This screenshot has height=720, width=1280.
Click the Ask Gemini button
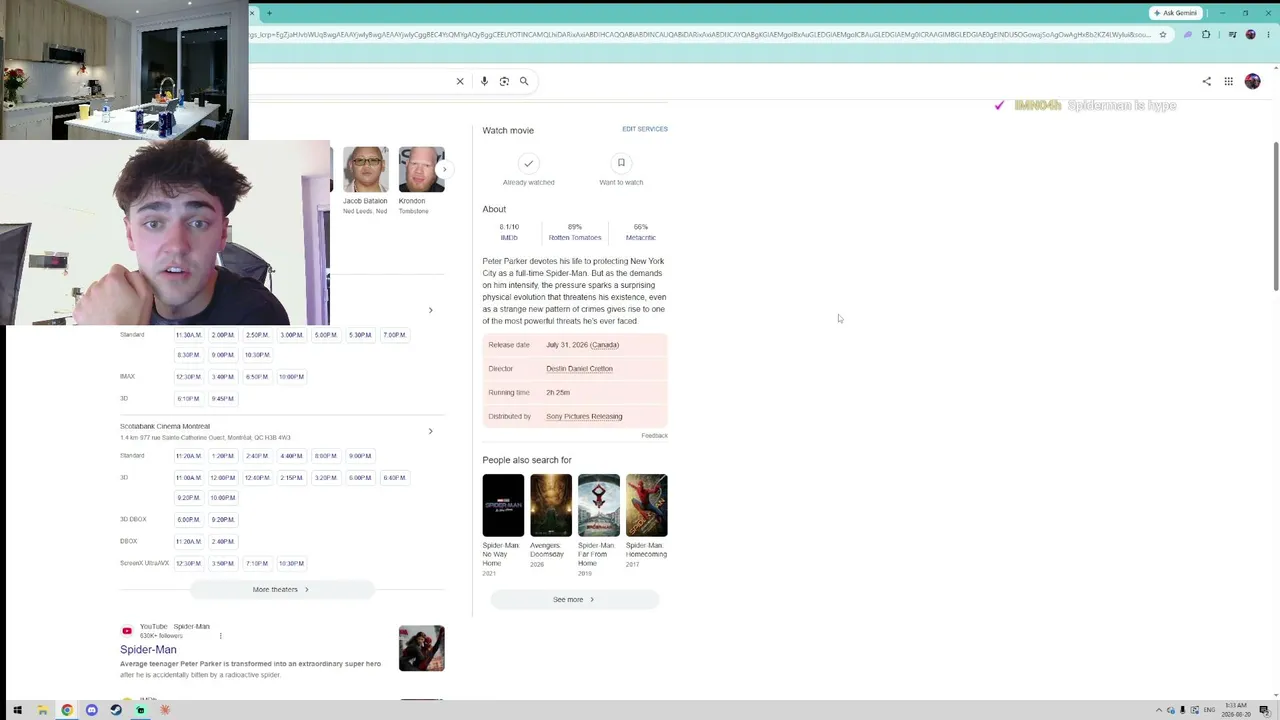coord(1175,13)
